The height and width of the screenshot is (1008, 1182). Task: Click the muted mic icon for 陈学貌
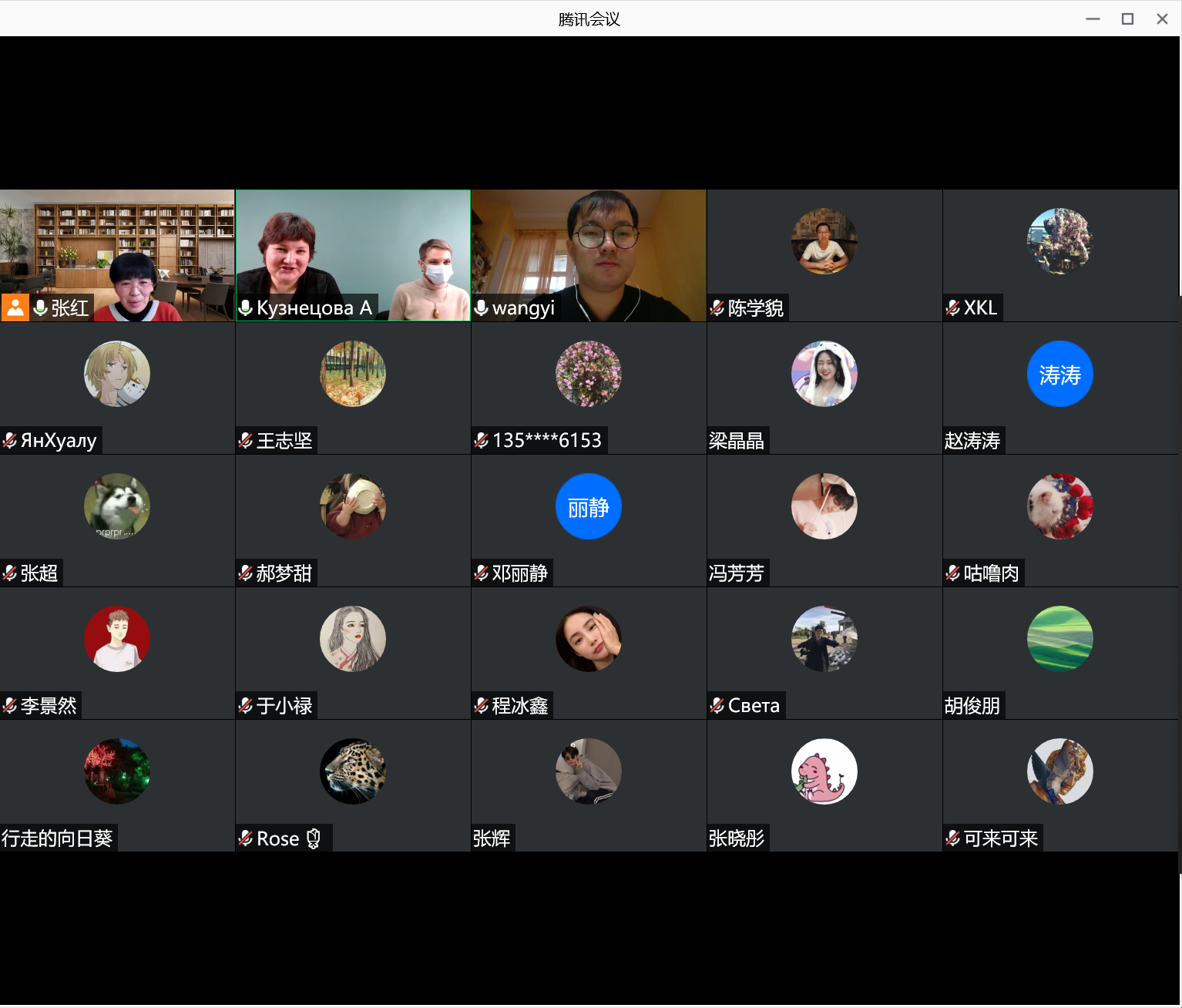pos(717,308)
